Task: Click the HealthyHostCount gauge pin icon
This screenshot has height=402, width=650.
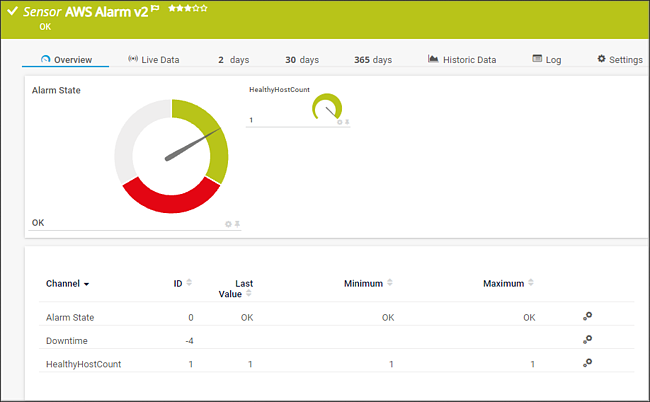Action: 347,122
